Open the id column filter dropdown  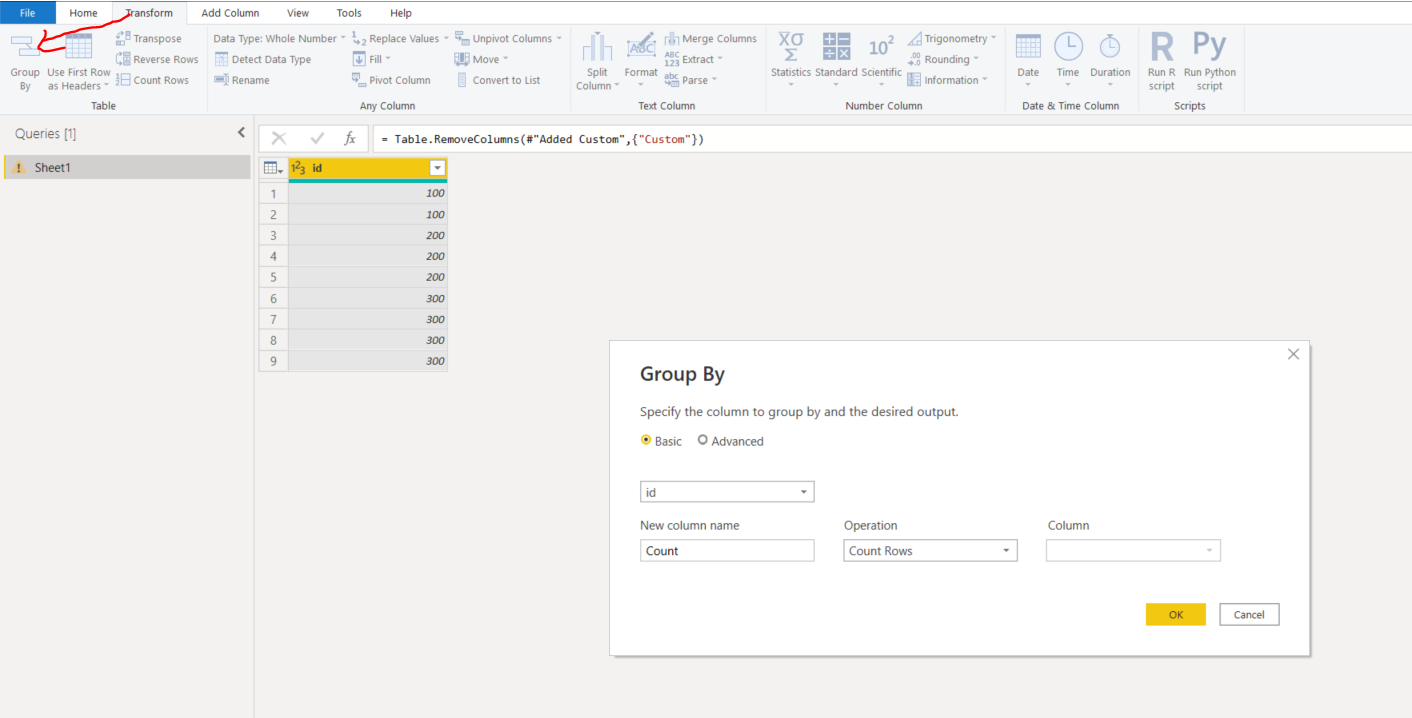point(437,168)
